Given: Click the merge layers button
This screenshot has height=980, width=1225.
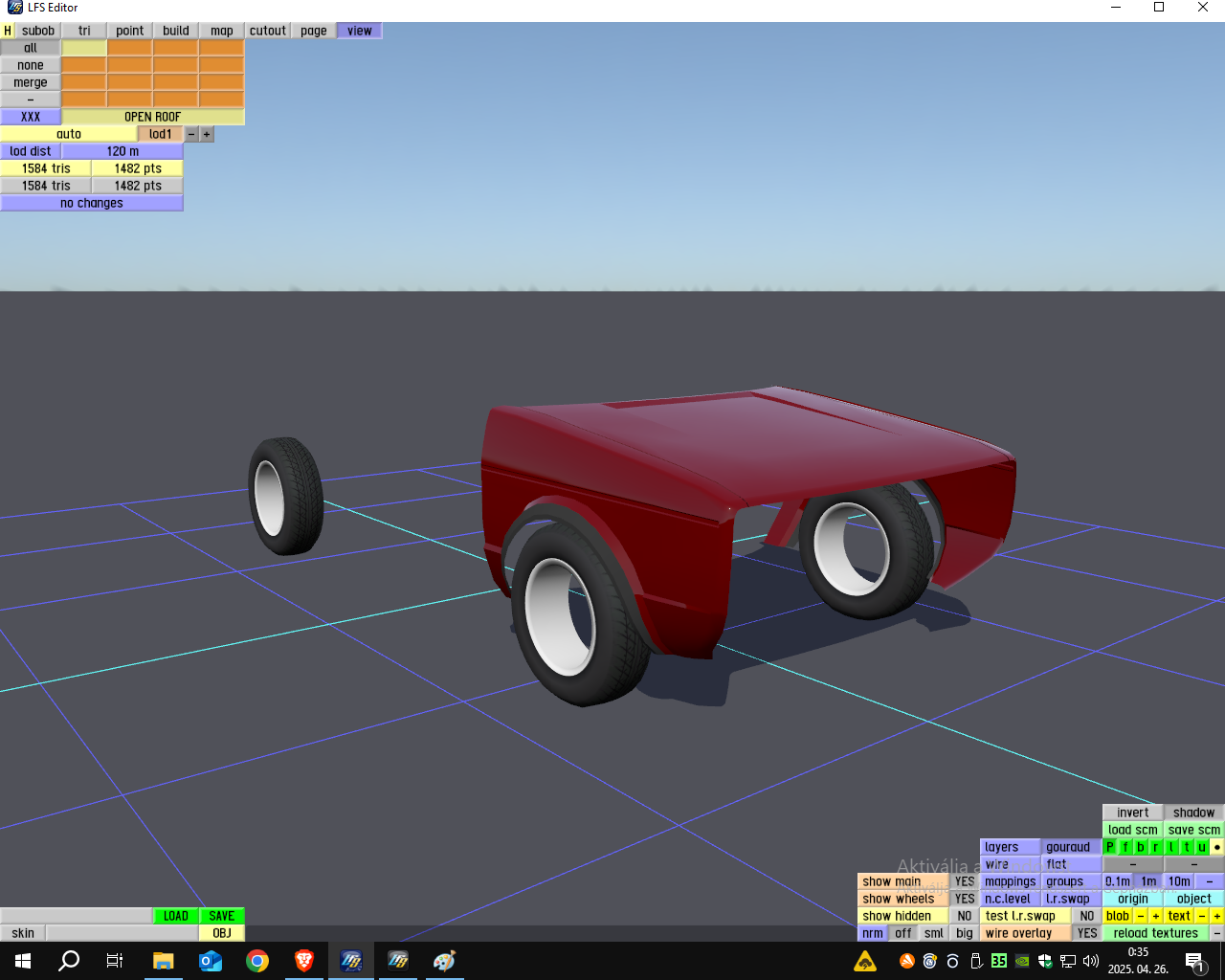Looking at the screenshot, I should click(31, 82).
